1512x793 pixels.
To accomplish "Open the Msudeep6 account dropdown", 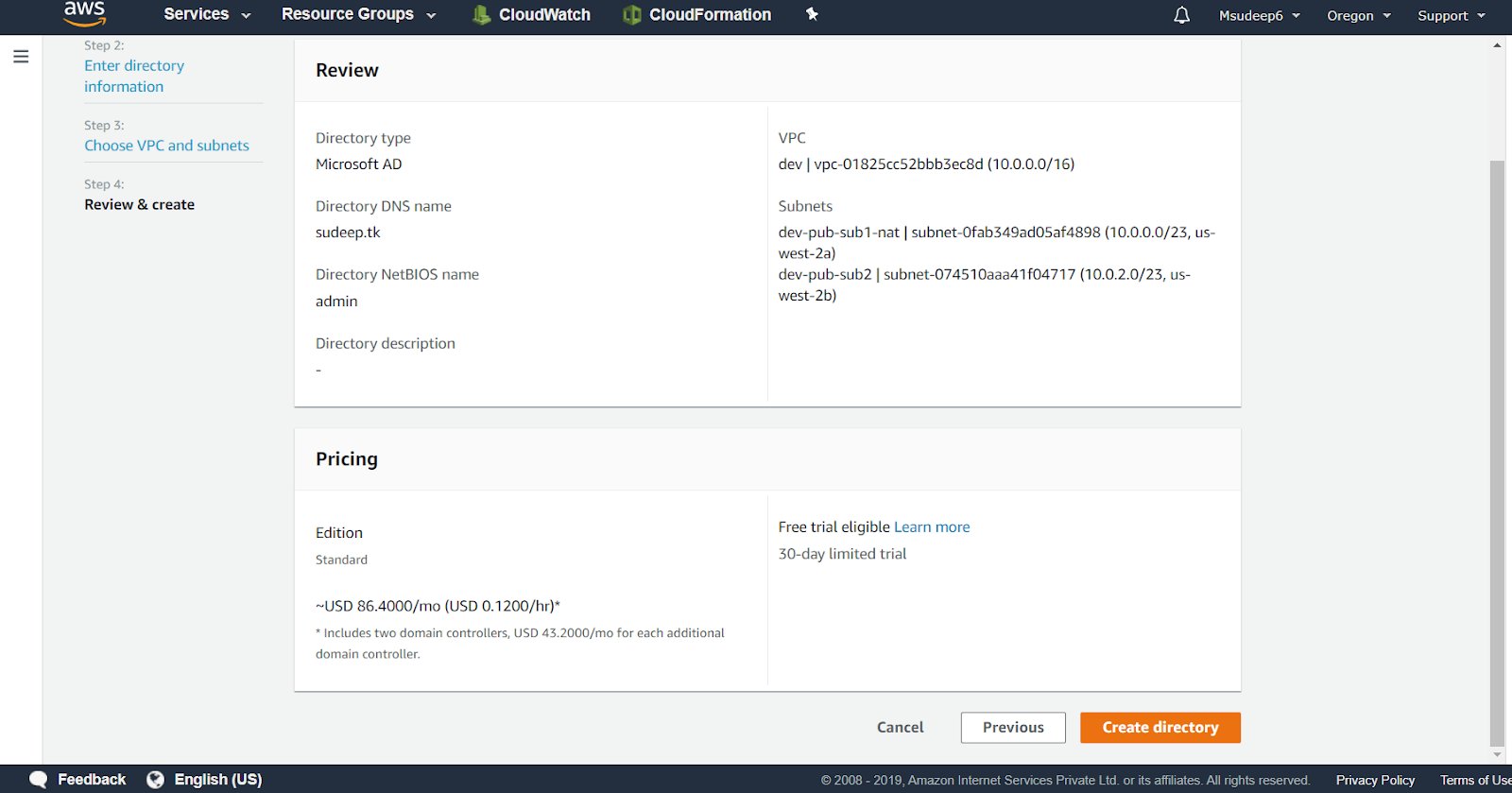I will tap(1259, 16).
